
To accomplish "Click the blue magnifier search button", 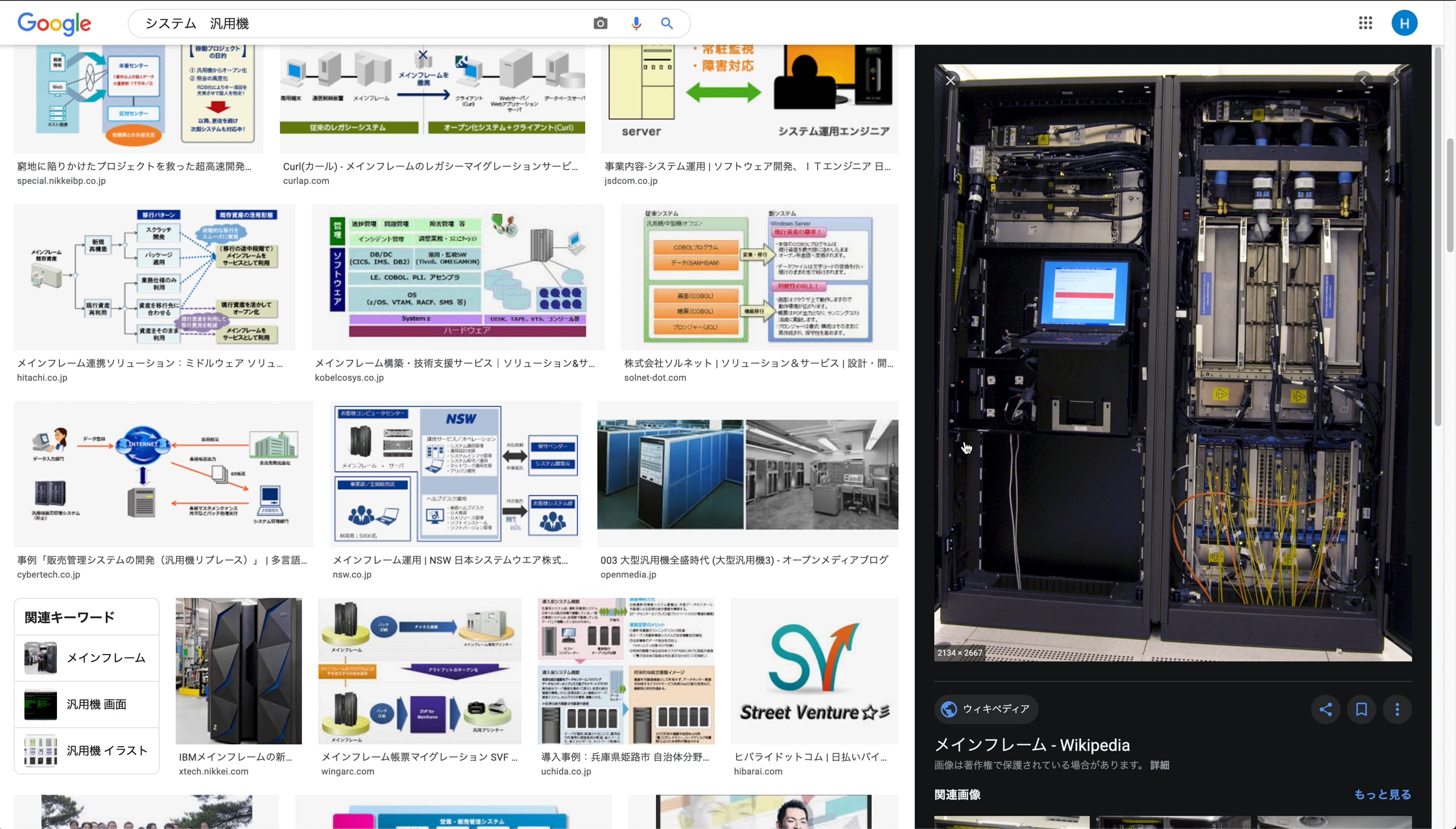I will coord(667,24).
